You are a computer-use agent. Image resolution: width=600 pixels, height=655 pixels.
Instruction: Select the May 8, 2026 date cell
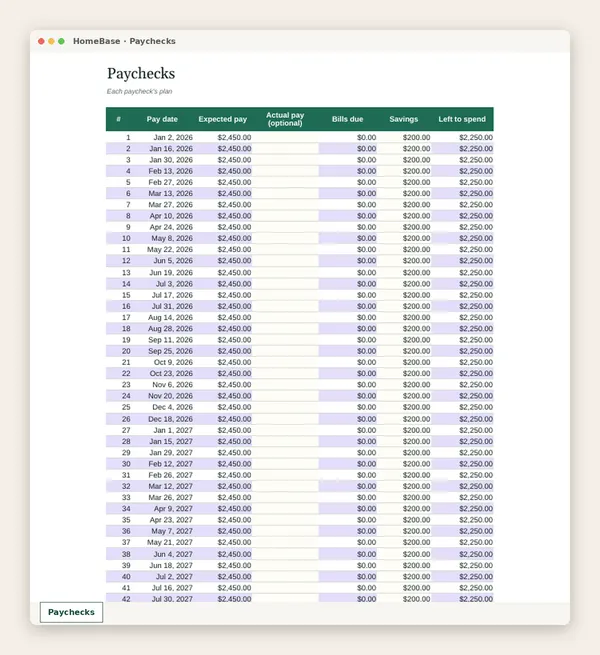click(163, 239)
